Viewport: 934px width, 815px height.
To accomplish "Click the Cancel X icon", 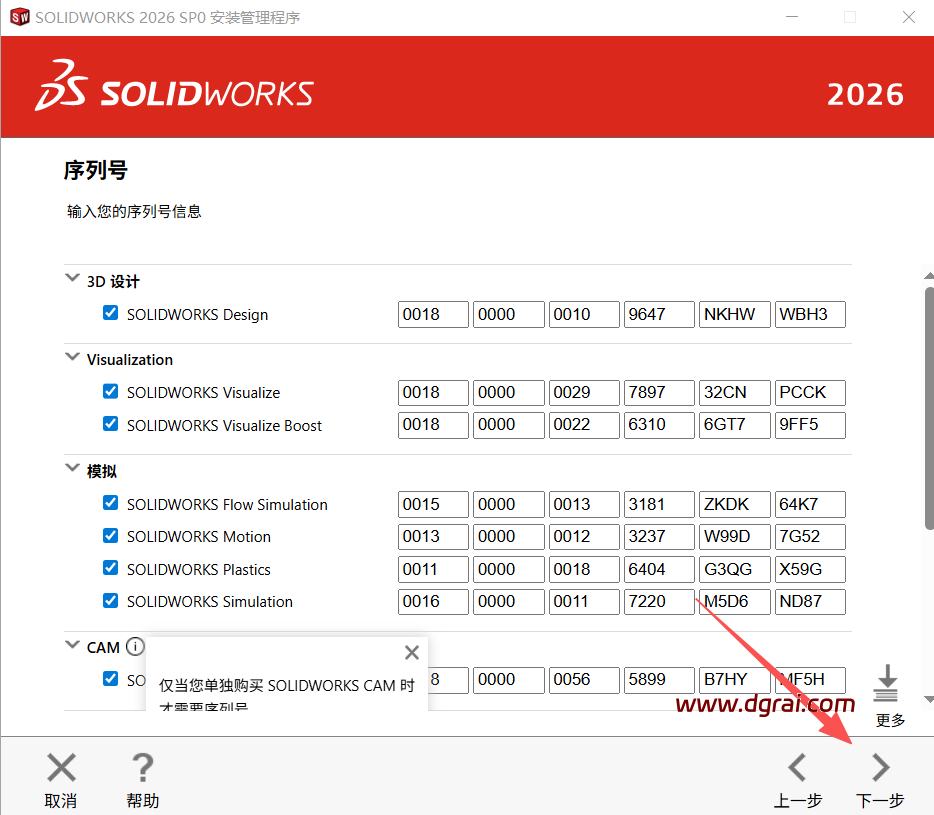I will [x=61, y=768].
